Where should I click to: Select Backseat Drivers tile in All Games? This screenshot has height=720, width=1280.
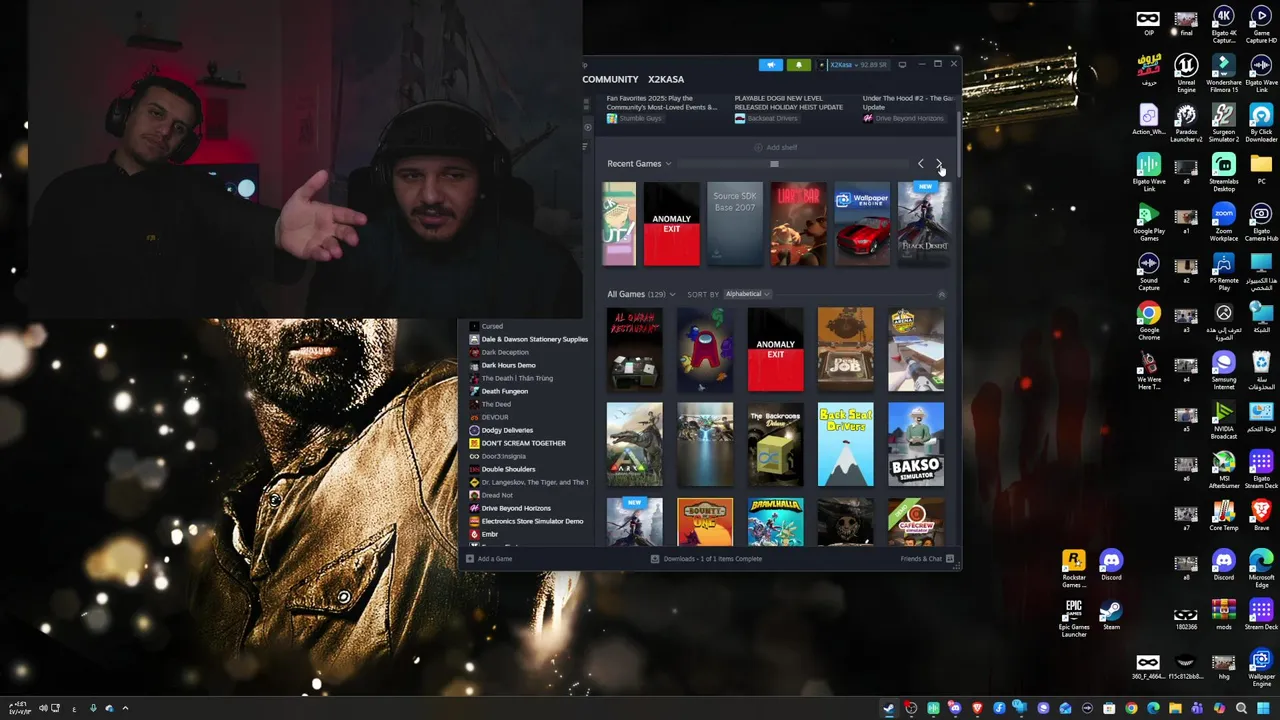coord(845,445)
